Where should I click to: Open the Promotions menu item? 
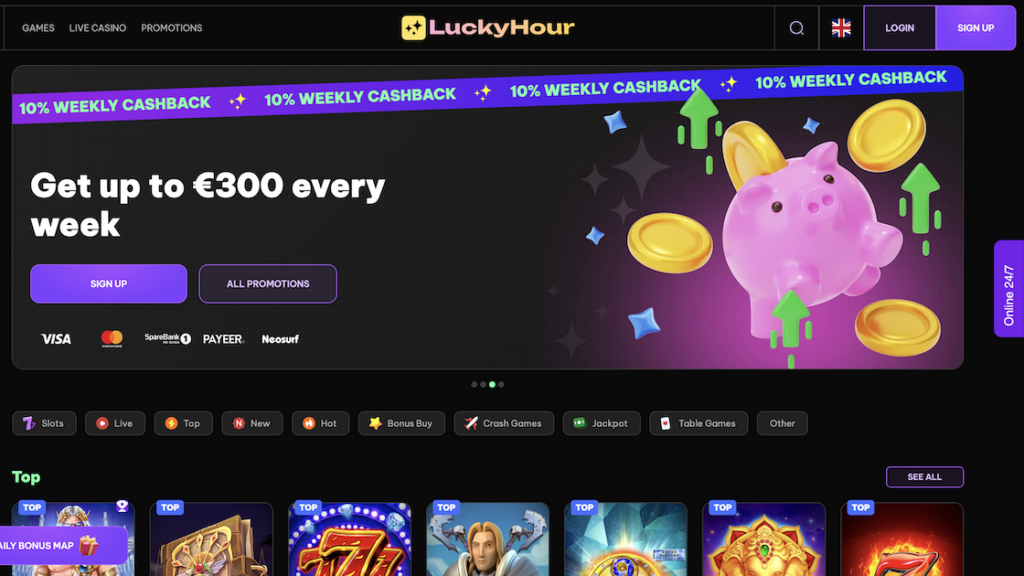[172, 28]
